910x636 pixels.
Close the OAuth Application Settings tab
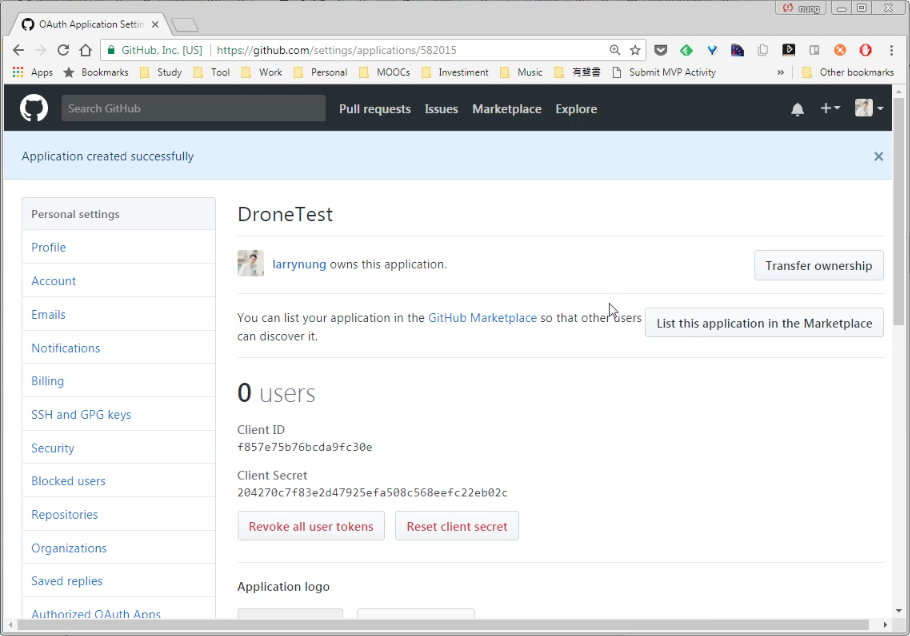click(x=155, y=24)
